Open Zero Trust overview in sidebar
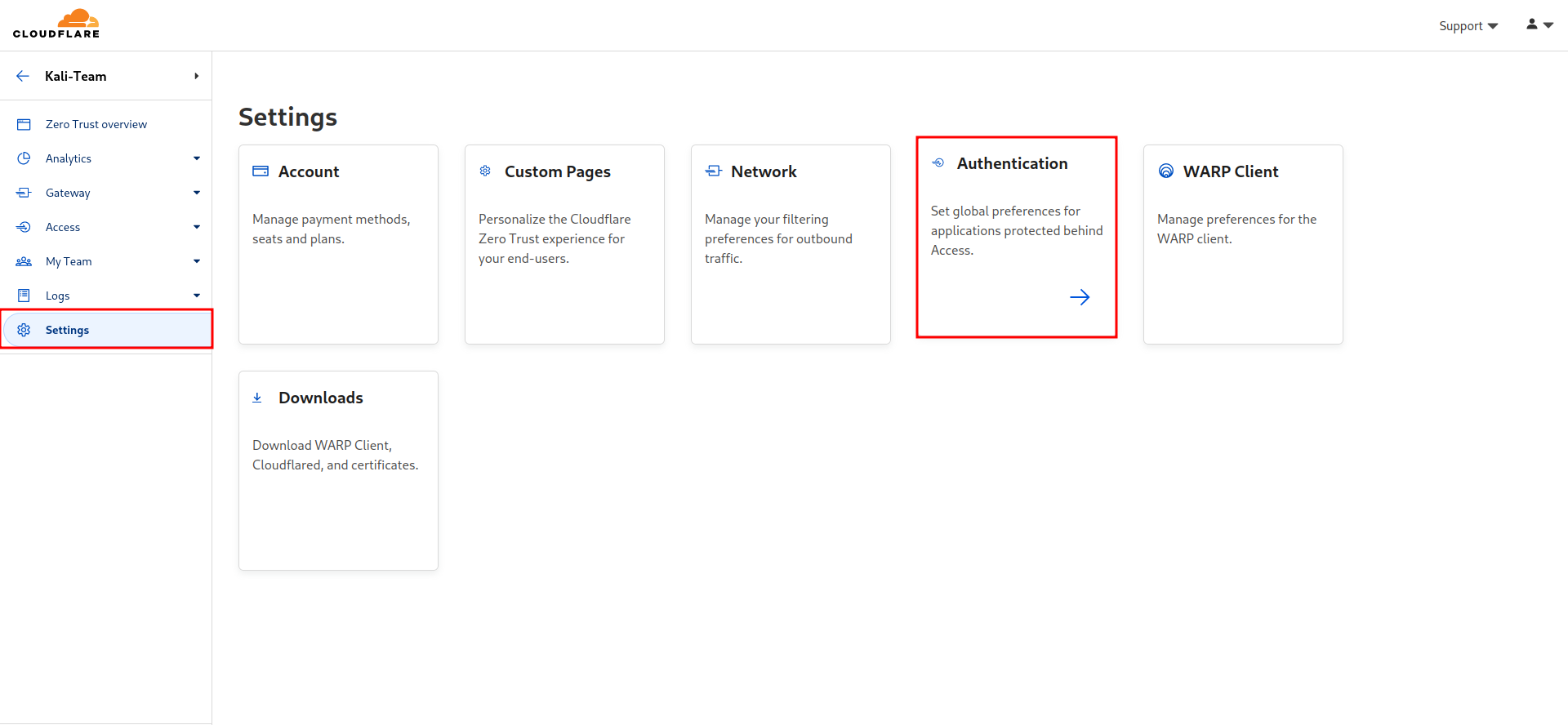 pos(106,124)
